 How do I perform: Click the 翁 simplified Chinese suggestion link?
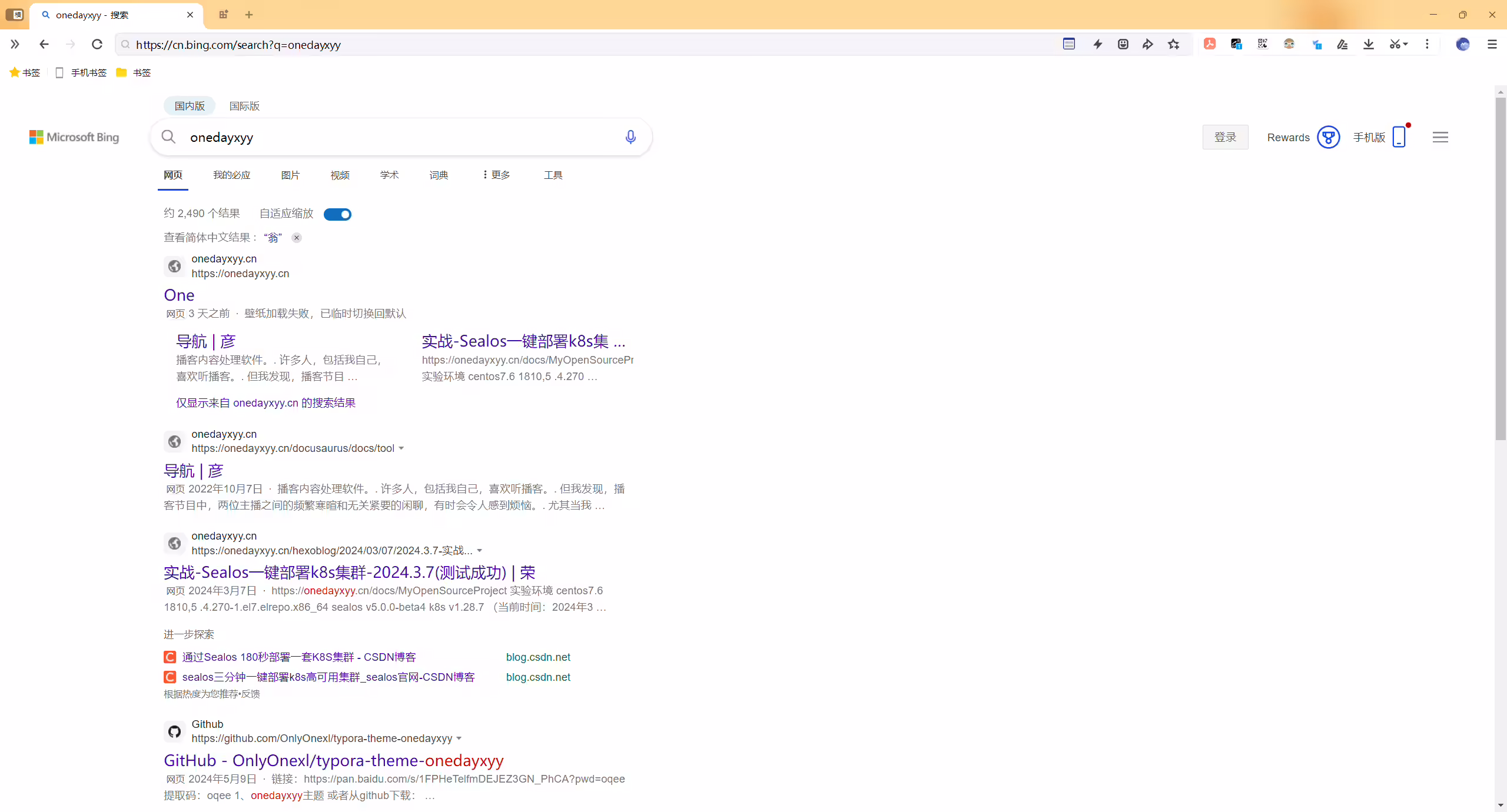pyautogui.click(x=273, y=238)
